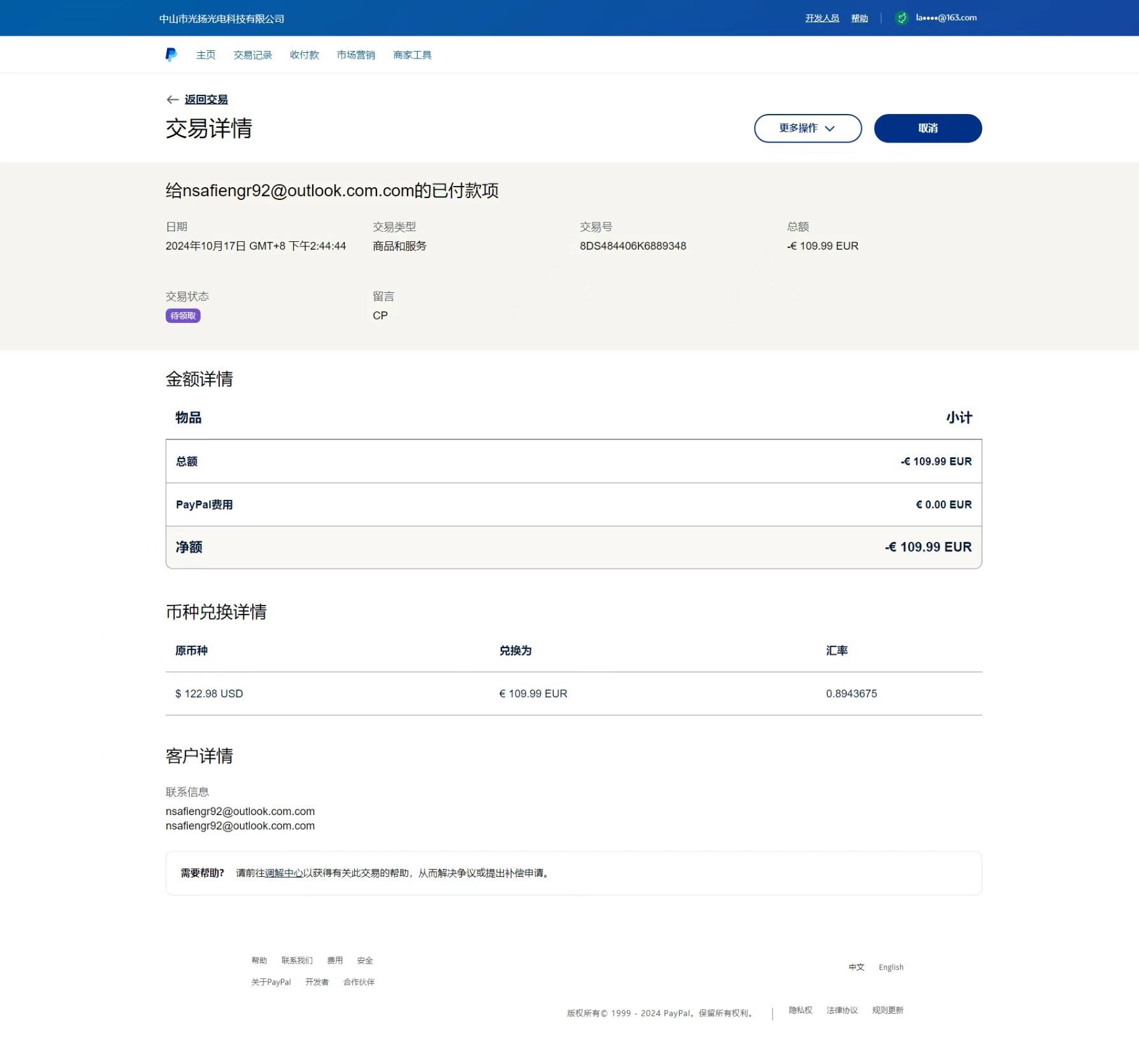This screenshot has width=1139, height=1064.
Task: Open the 调解中心 link
Action: (x=283, y=873)
